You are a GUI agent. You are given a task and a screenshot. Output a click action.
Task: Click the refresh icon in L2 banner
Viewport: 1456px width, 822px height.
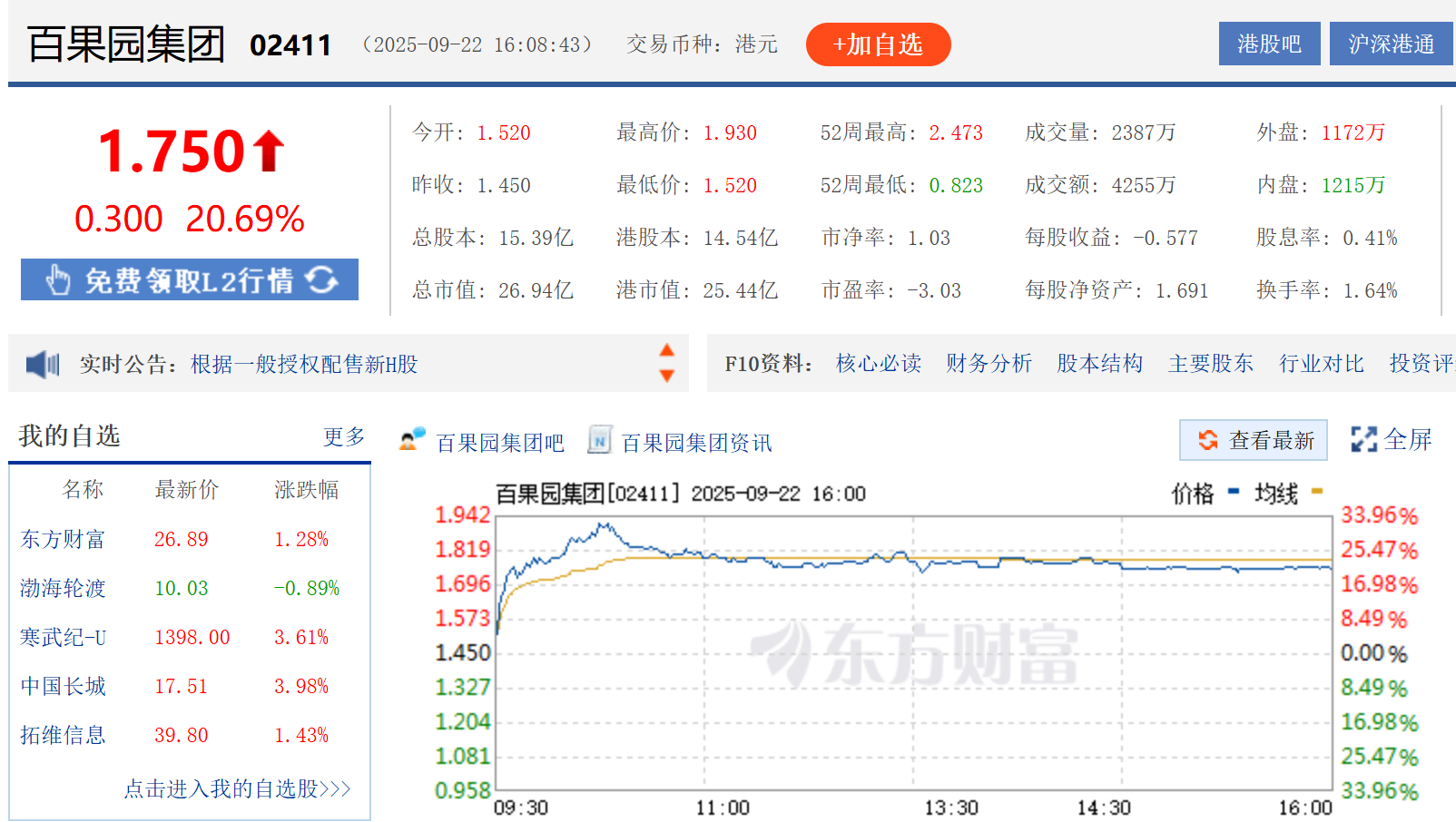(321, 279)
